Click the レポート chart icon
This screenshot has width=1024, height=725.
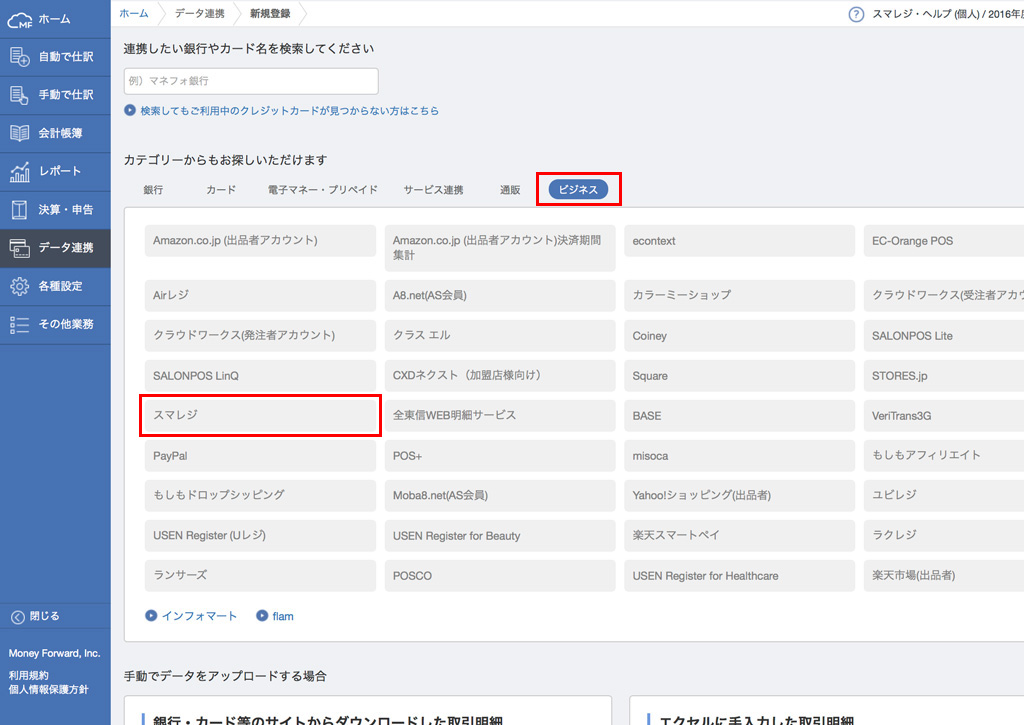point(20,172)
